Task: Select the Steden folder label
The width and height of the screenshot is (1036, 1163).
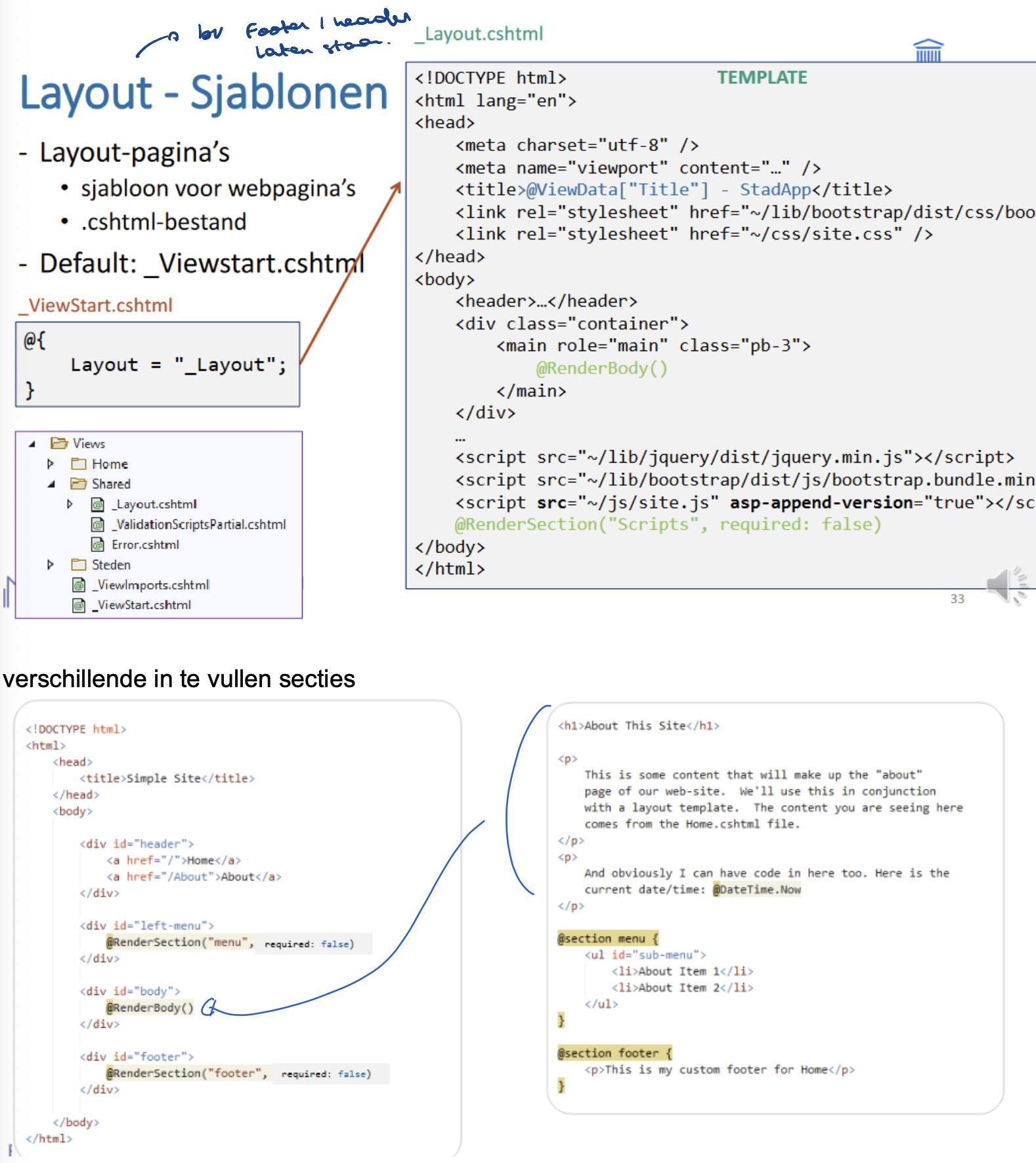Action: (x=111, y=564)
